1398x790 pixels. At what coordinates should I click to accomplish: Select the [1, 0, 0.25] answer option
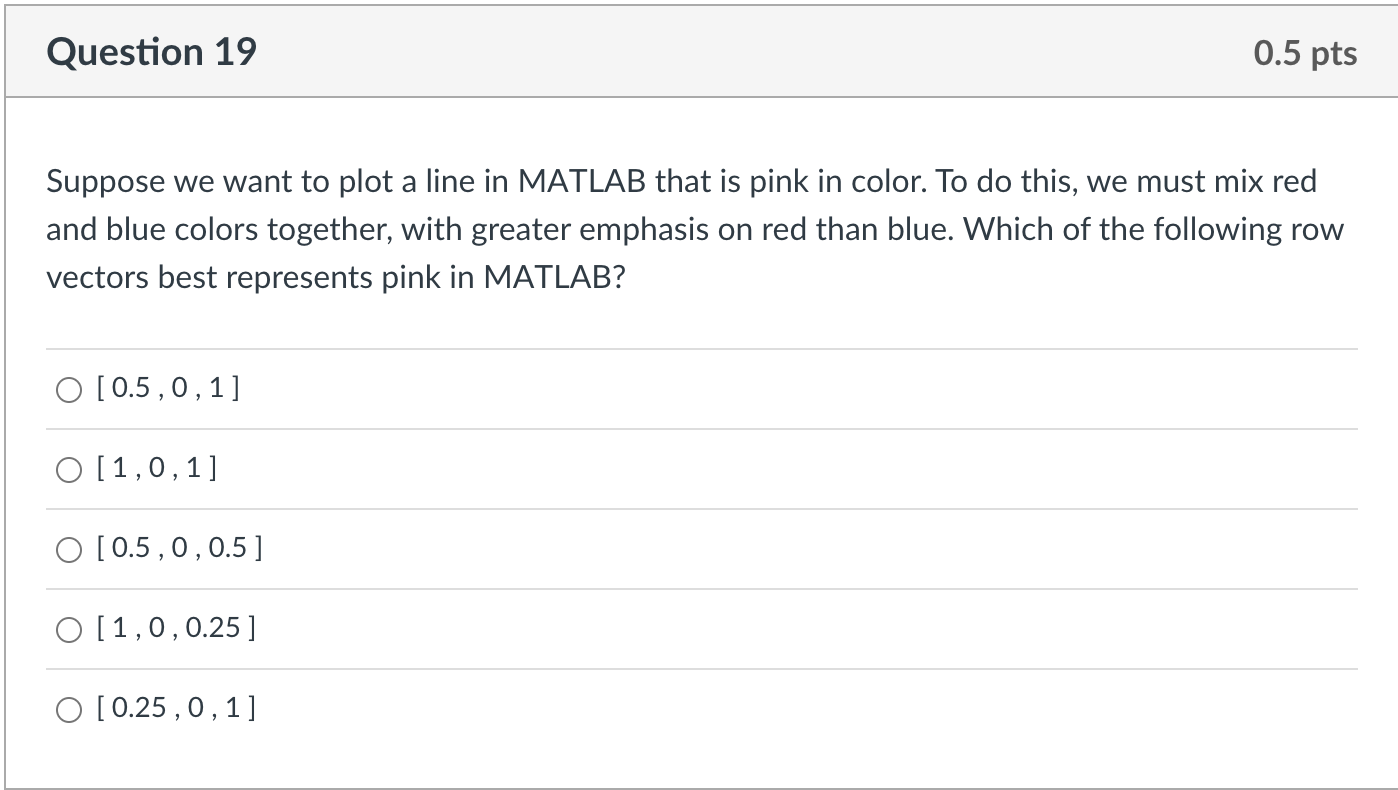click(68, 629)
